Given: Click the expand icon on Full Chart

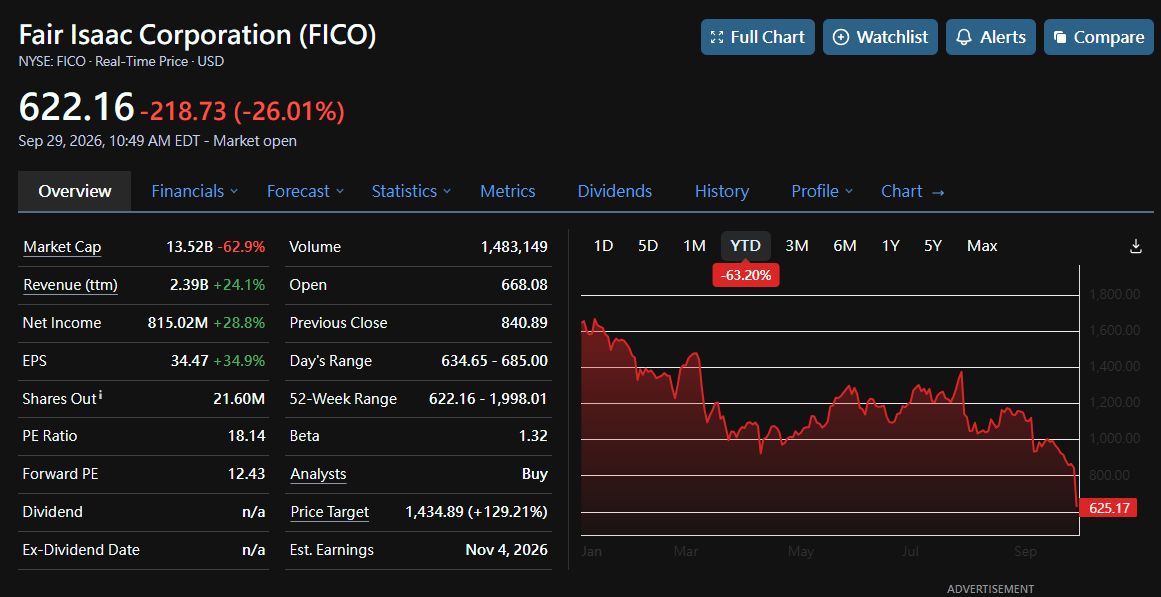Looking at the screenshot, I should 717,37.
